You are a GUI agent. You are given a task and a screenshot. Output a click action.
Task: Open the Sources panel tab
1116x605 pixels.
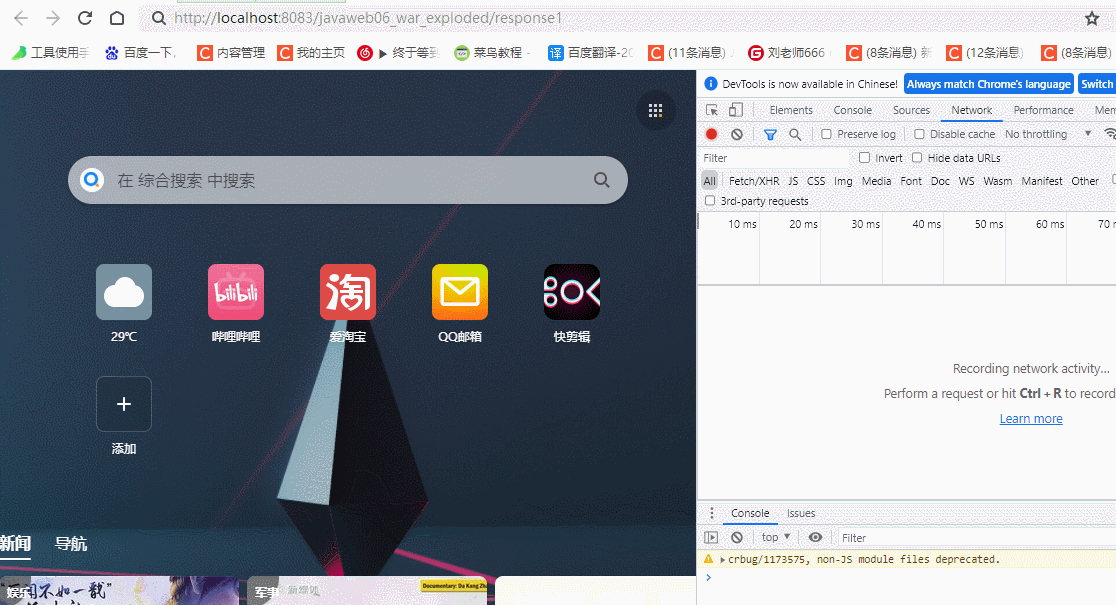click(x=911, y=110)
